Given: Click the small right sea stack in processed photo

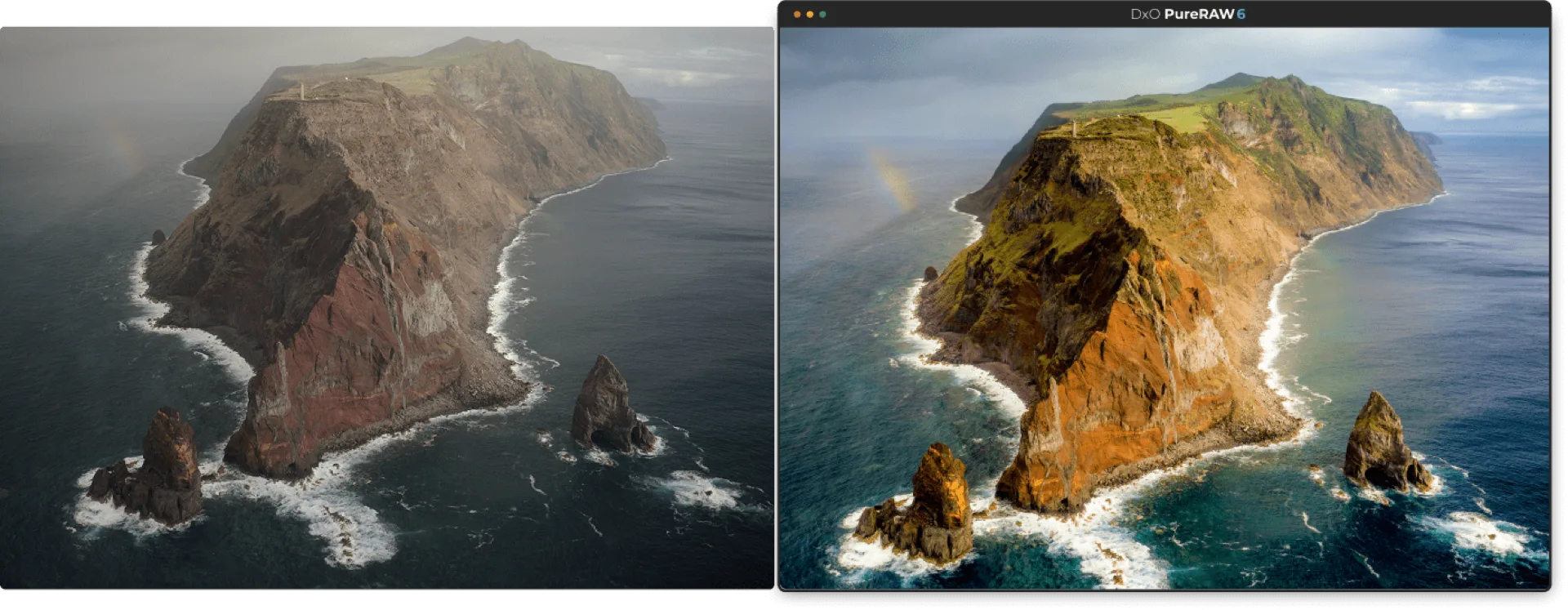Looking at the screenshot, I should pos(1384,443).
